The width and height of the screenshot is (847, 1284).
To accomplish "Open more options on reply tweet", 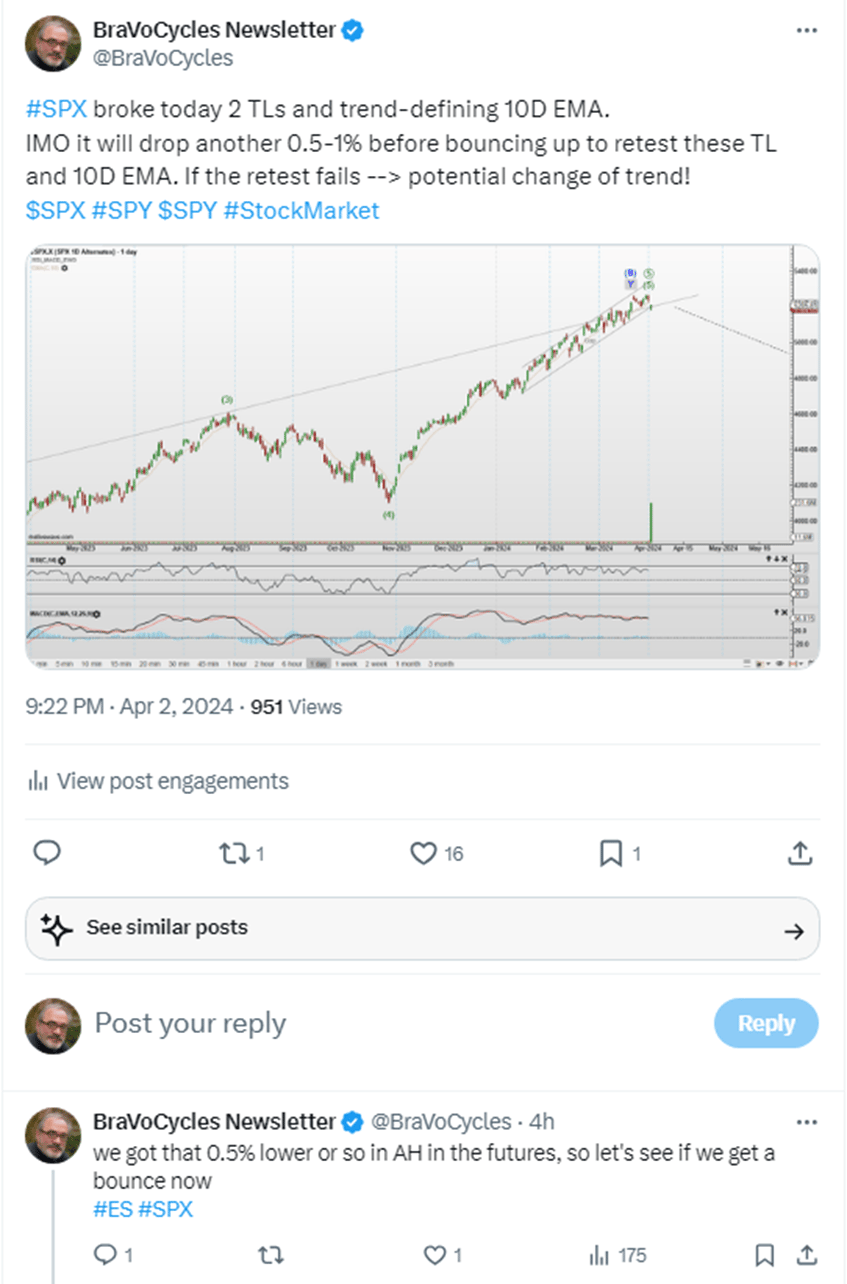I will pyautogui.click(x=806, y=1120).
